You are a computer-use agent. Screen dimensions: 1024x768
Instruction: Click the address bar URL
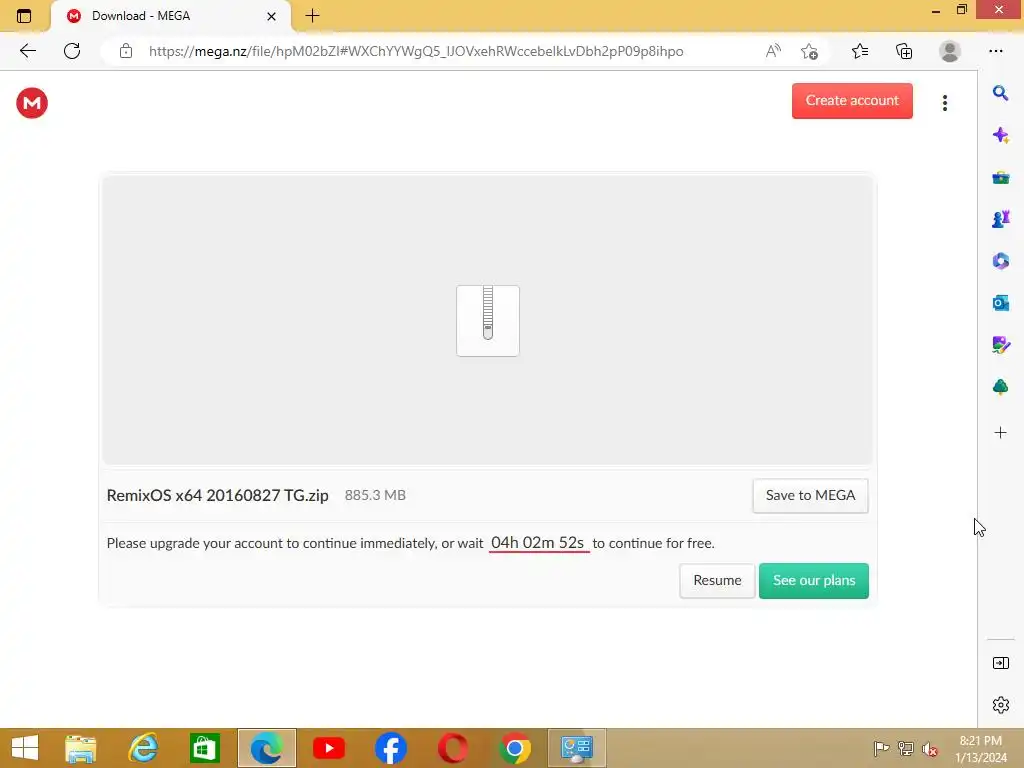416,52
